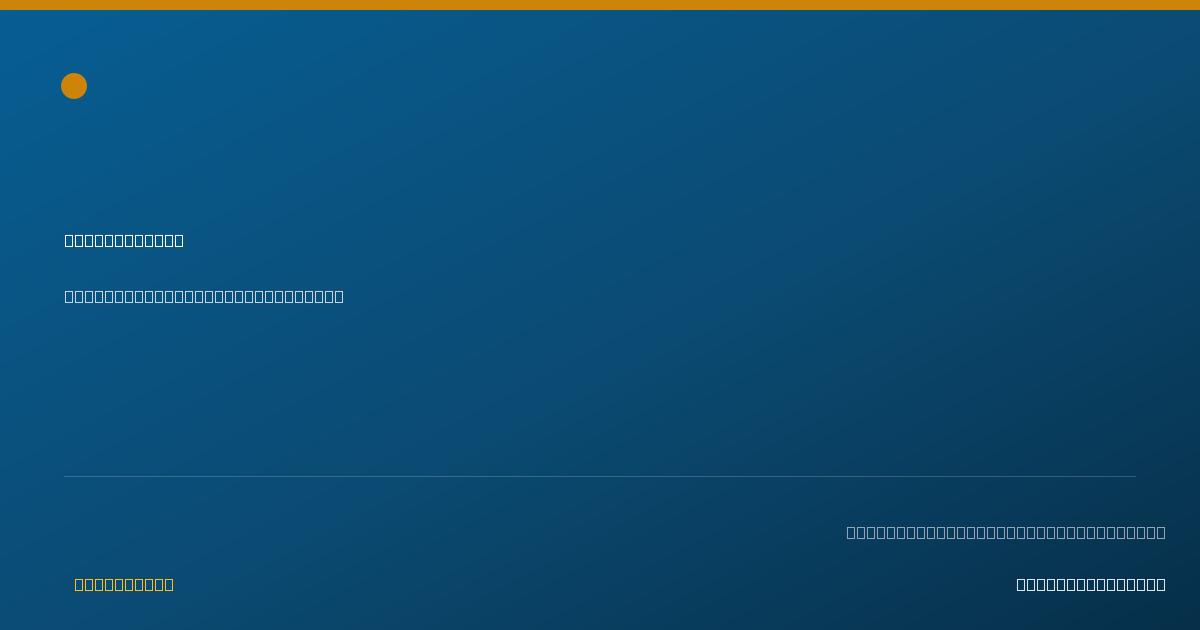Click the first character of the white heading
Screen dimensions: 1200x630
(69, 240)
